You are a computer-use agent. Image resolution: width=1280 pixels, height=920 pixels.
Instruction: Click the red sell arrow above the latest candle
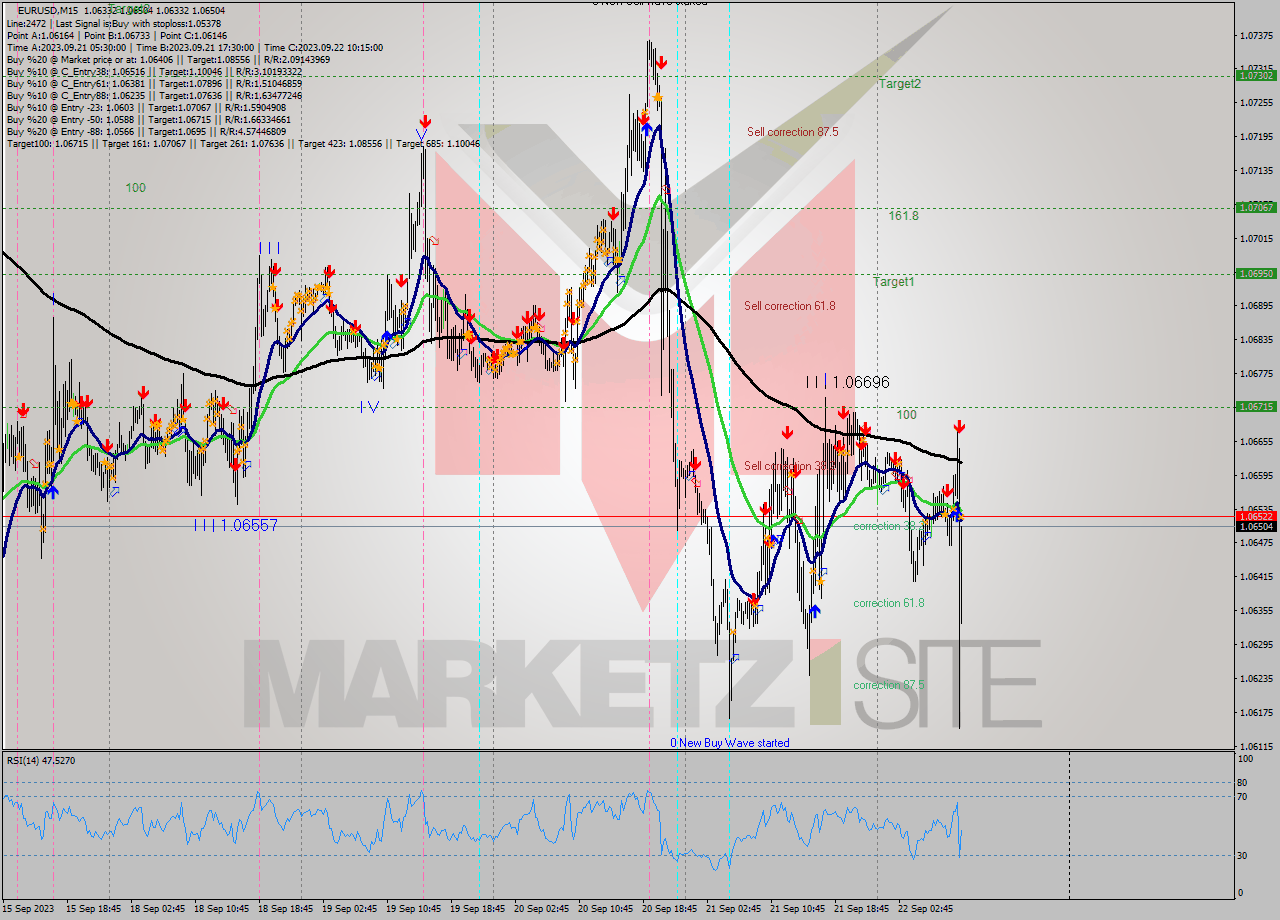click(x=959, y=427)
